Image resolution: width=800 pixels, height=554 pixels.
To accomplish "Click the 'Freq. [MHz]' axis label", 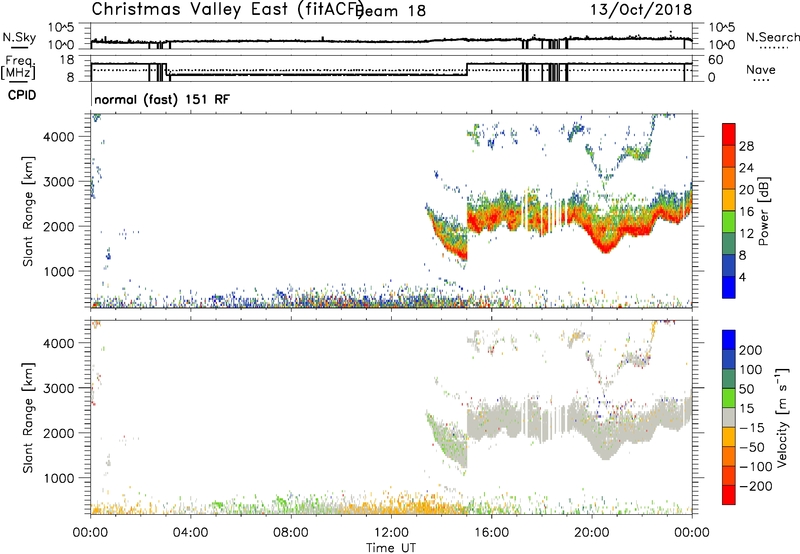I will [18, 66].
